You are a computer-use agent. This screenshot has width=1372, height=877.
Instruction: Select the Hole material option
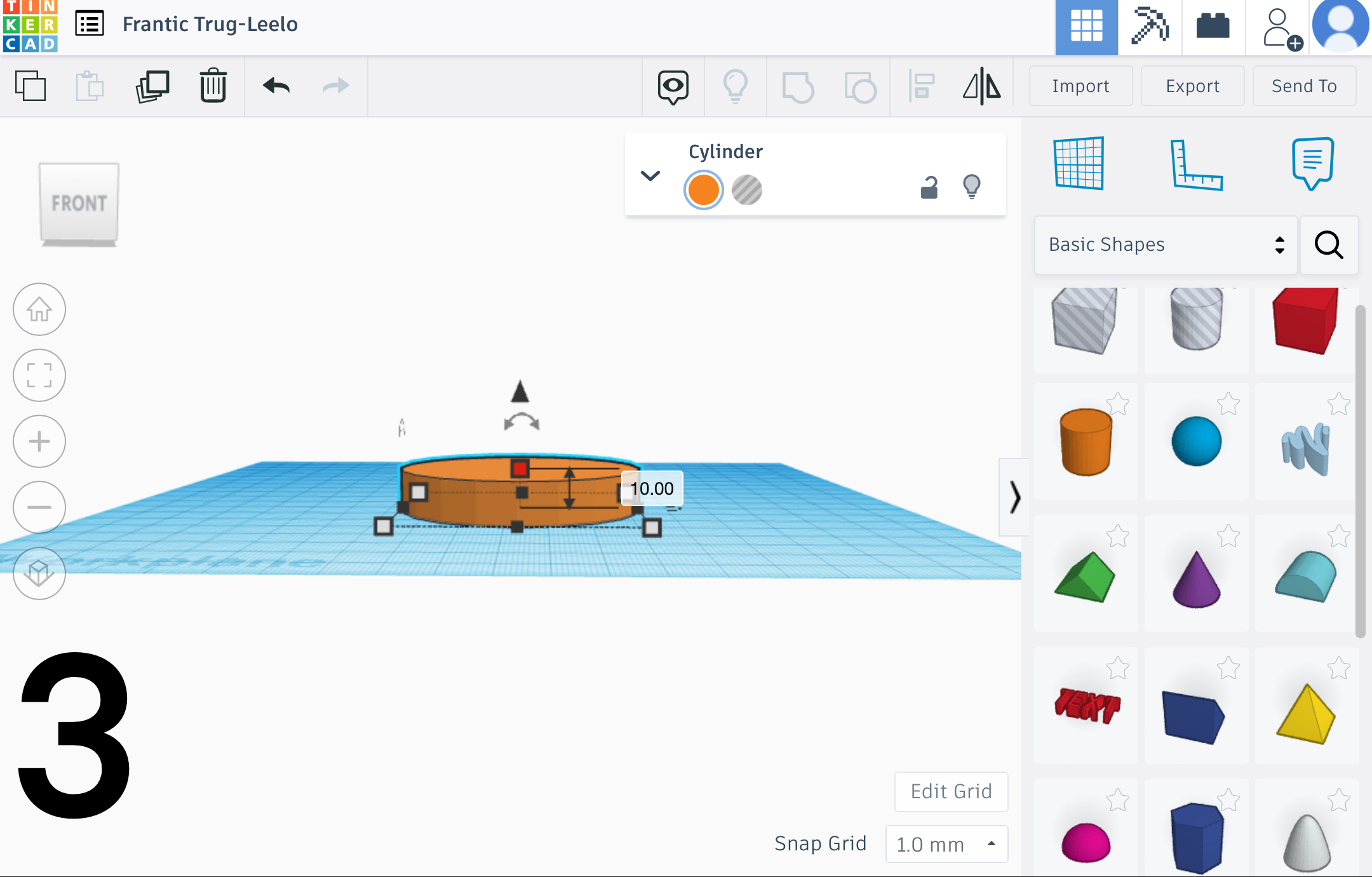[747, 190]
